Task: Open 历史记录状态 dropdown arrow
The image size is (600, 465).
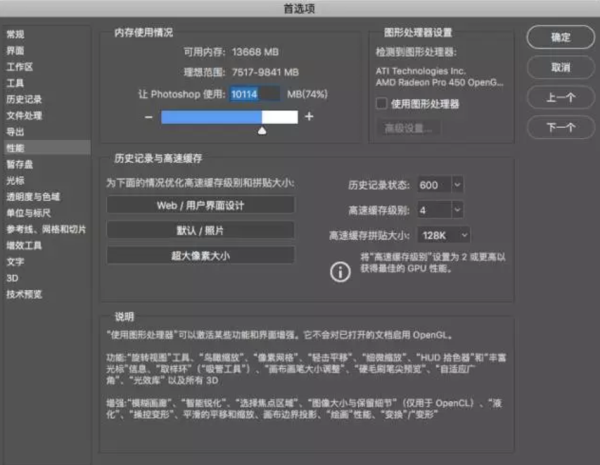Action: 457,185
